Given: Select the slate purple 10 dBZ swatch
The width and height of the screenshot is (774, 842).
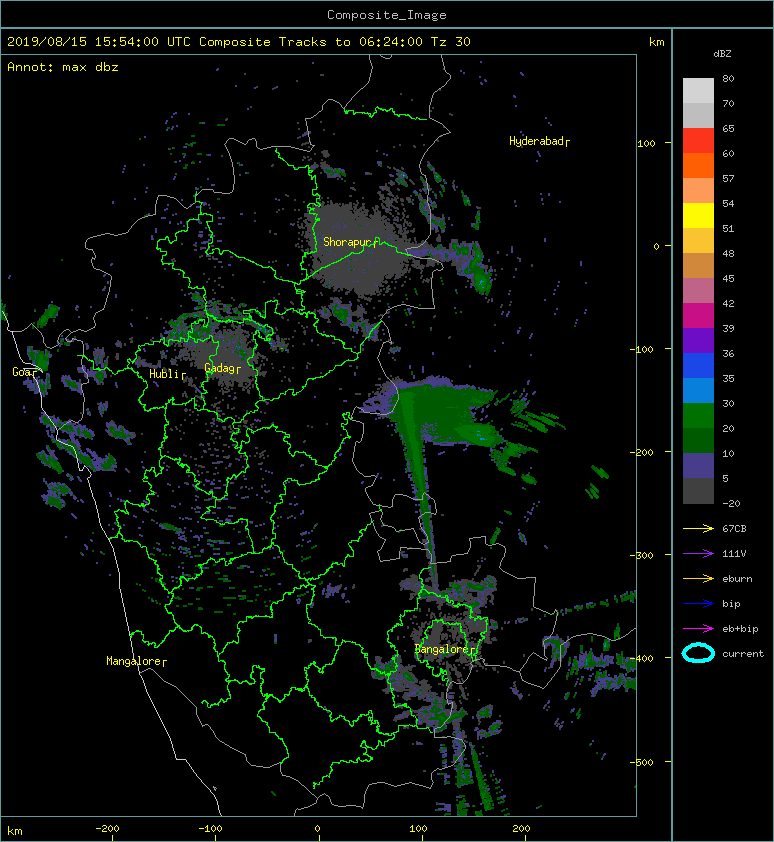Looking at the screenshot, I should 698,465.
